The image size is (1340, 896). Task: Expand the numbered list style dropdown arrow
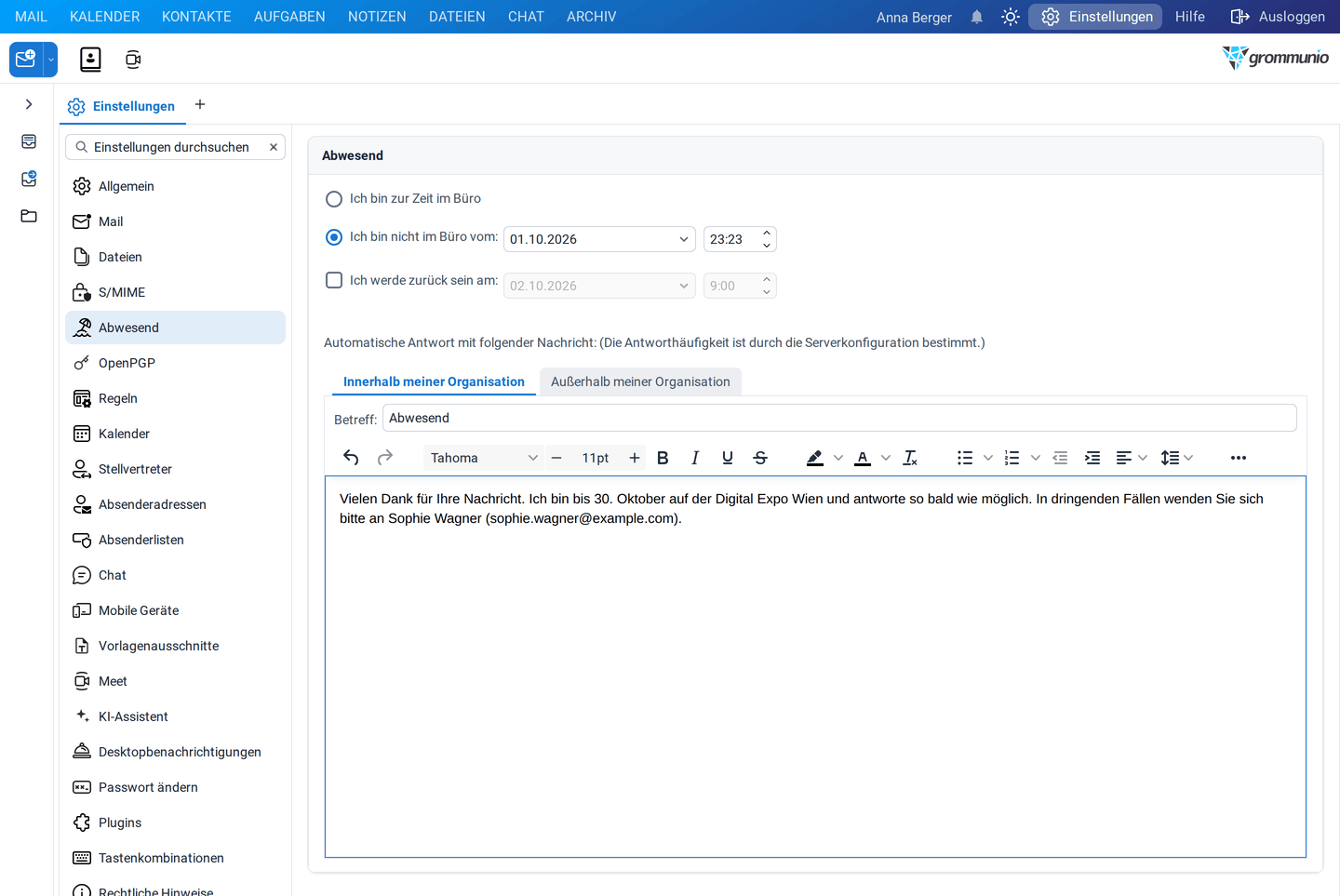pos(1036,458)
